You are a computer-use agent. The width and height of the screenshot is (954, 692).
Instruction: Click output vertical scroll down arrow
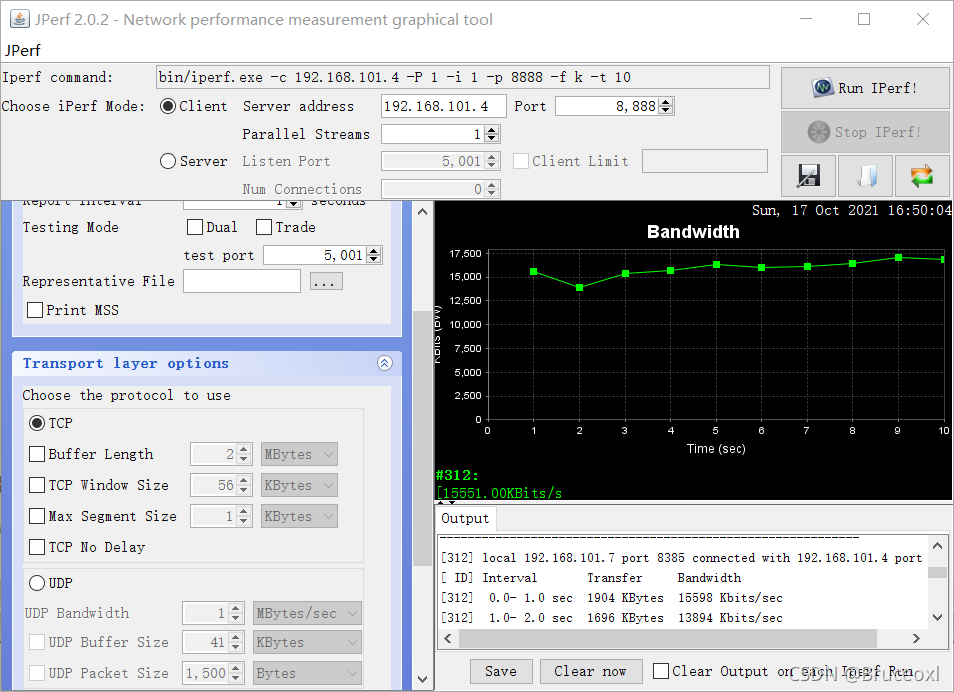tap(938, 617)
